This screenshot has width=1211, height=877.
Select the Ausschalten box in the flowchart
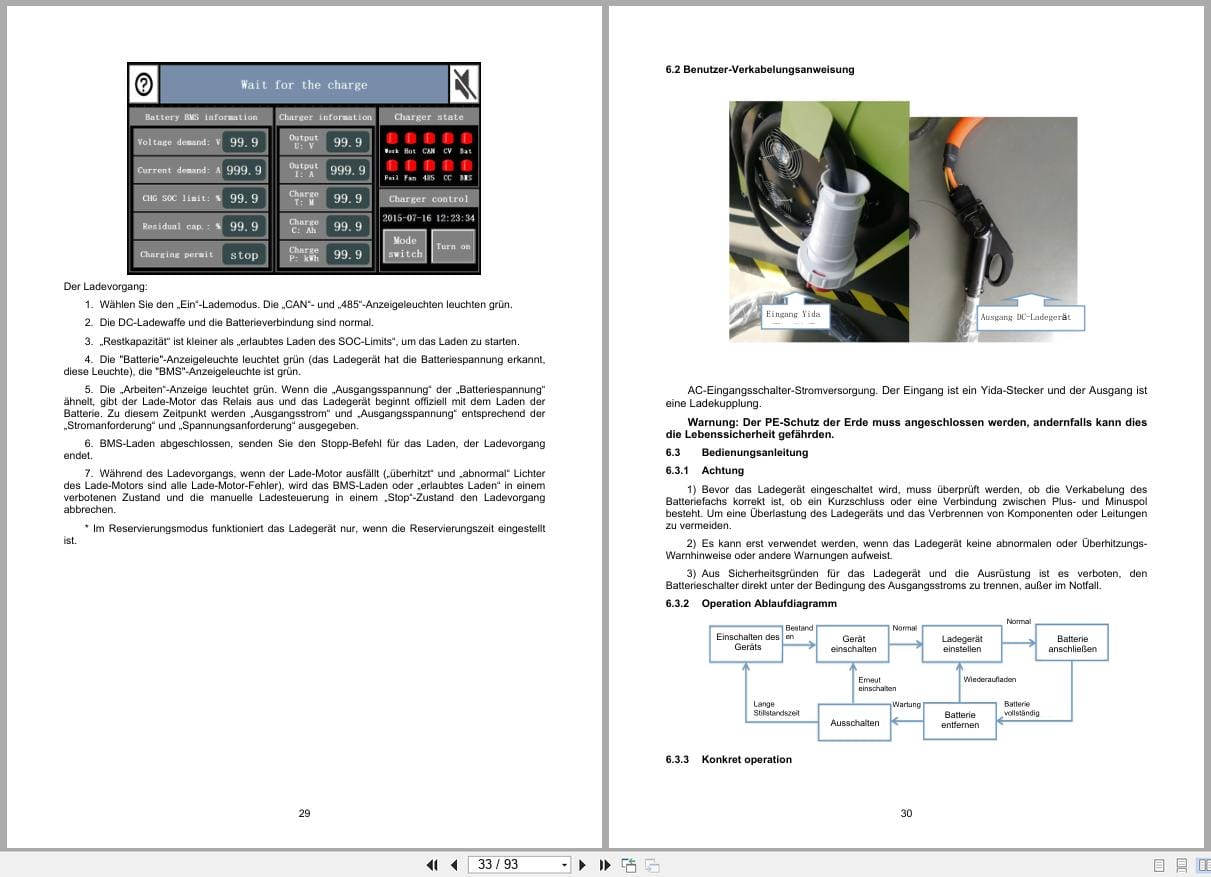[x=854, y=721]
